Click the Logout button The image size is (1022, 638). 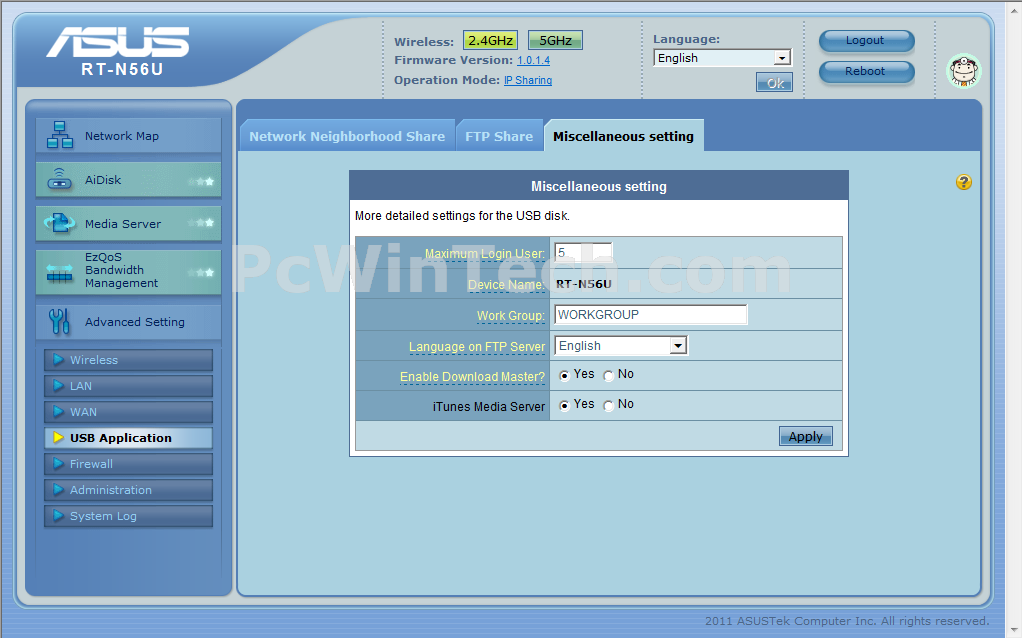[866, 40]
